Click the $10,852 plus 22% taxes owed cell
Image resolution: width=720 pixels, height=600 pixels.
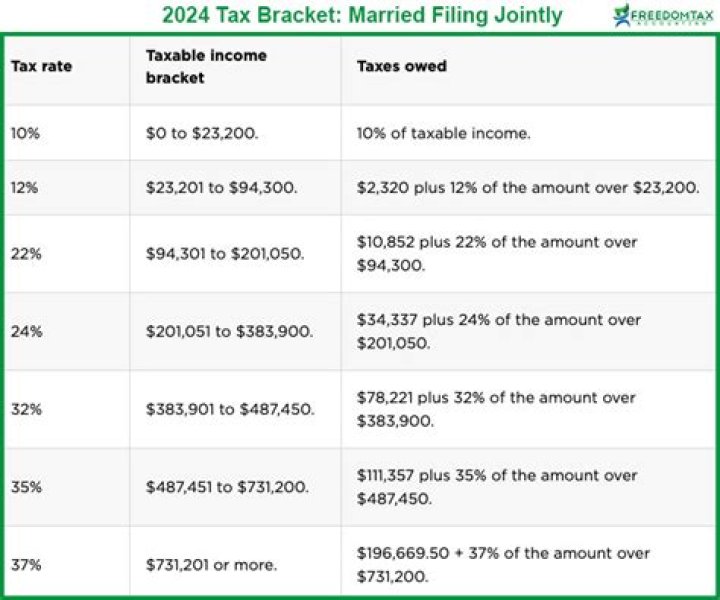(x=496, y=254)
